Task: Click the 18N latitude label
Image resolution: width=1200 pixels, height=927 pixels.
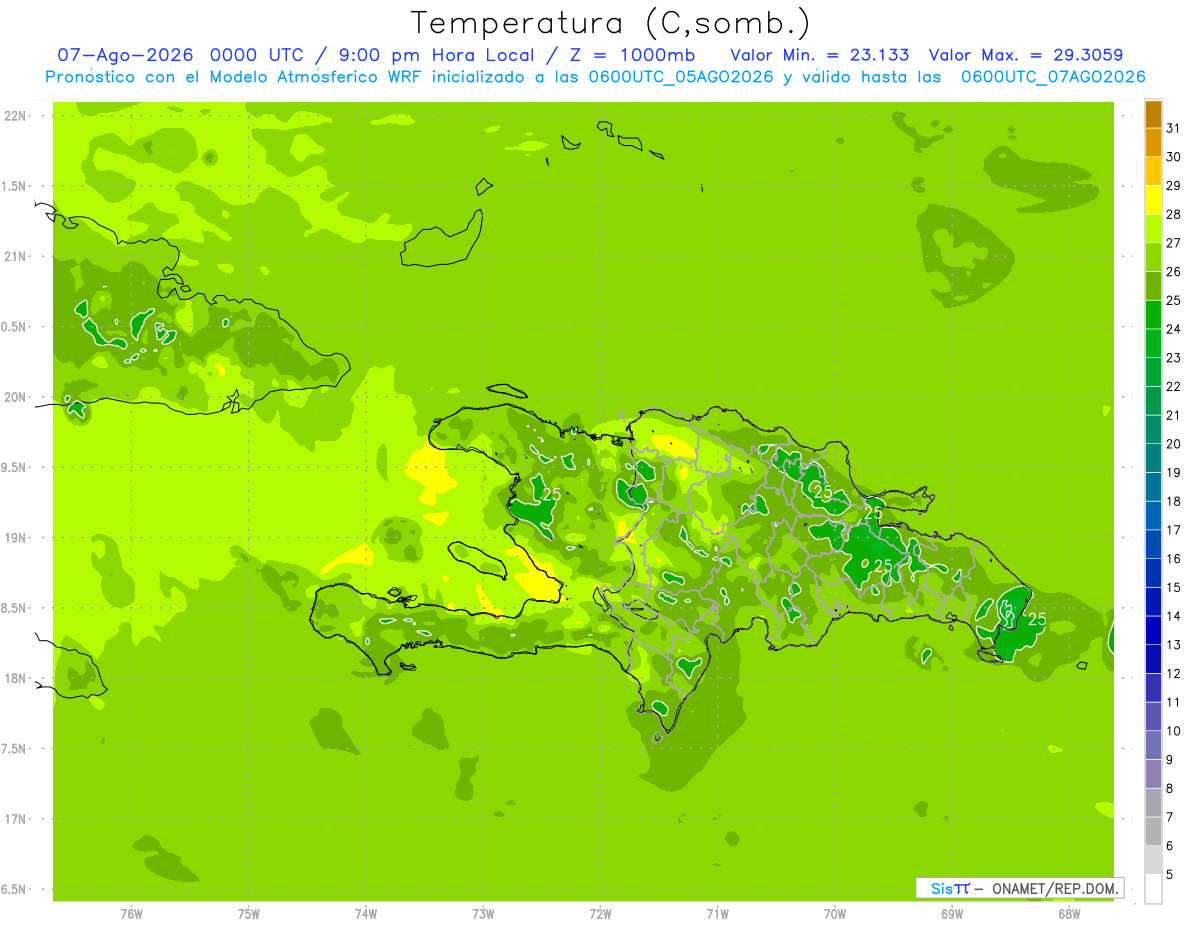Action: (x=15, y=679)
